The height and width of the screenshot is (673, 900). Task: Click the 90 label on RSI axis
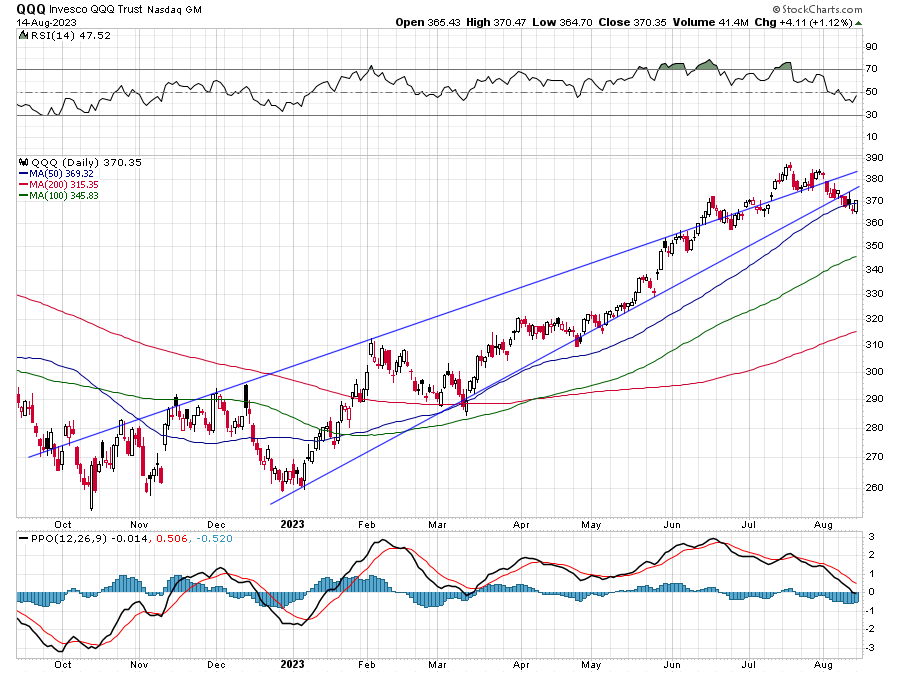[x=871, y=46]
